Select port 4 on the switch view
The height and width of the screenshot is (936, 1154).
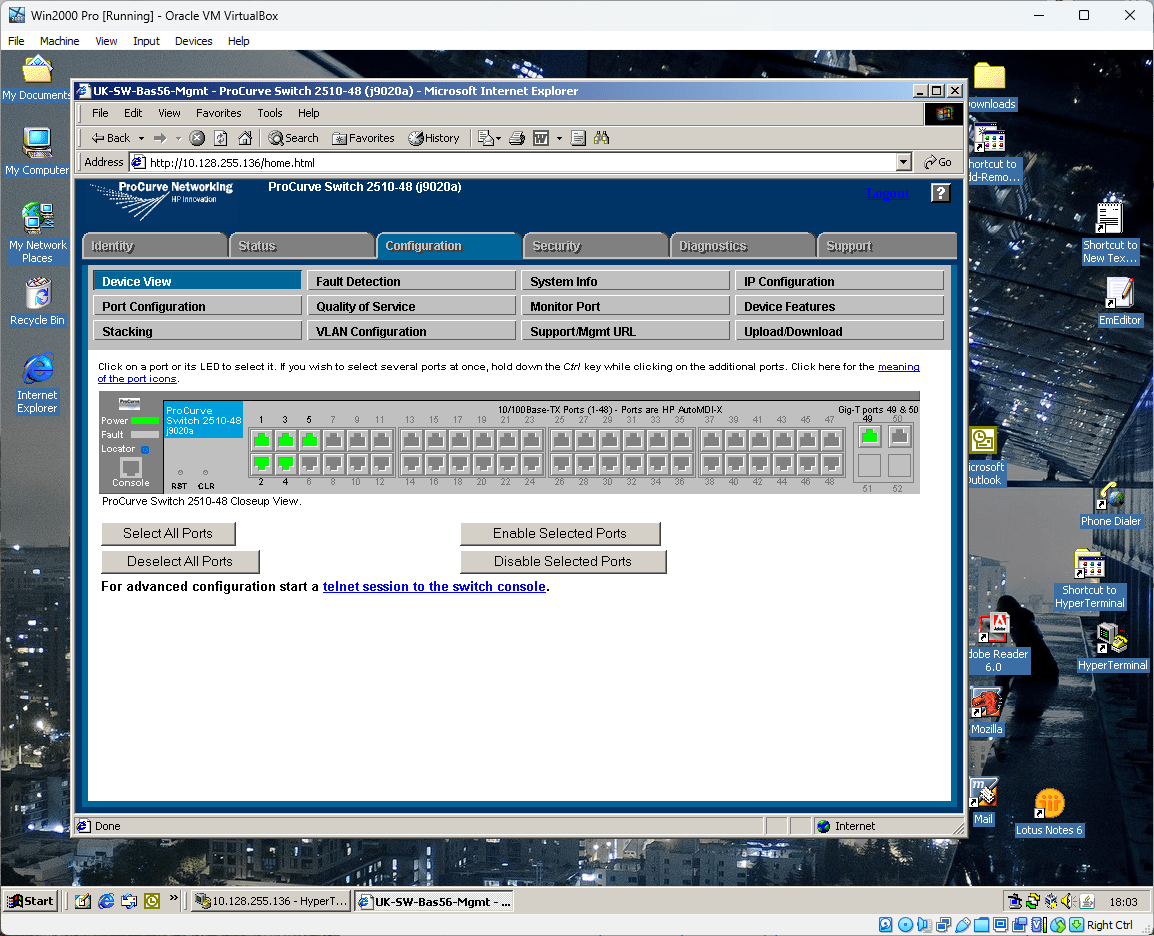(286, 464)
